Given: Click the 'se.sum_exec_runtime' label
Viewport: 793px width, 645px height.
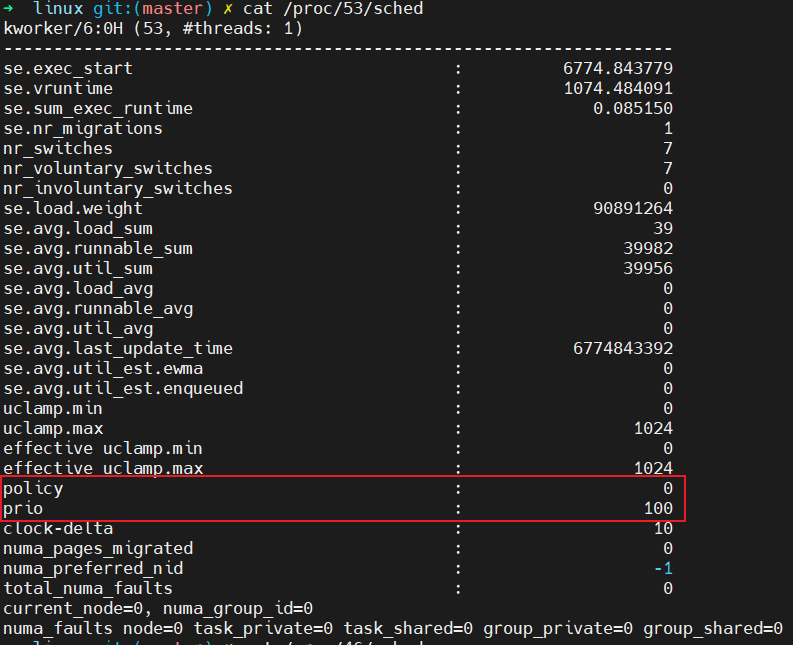Looking at the screenshot, I should 98,108.
